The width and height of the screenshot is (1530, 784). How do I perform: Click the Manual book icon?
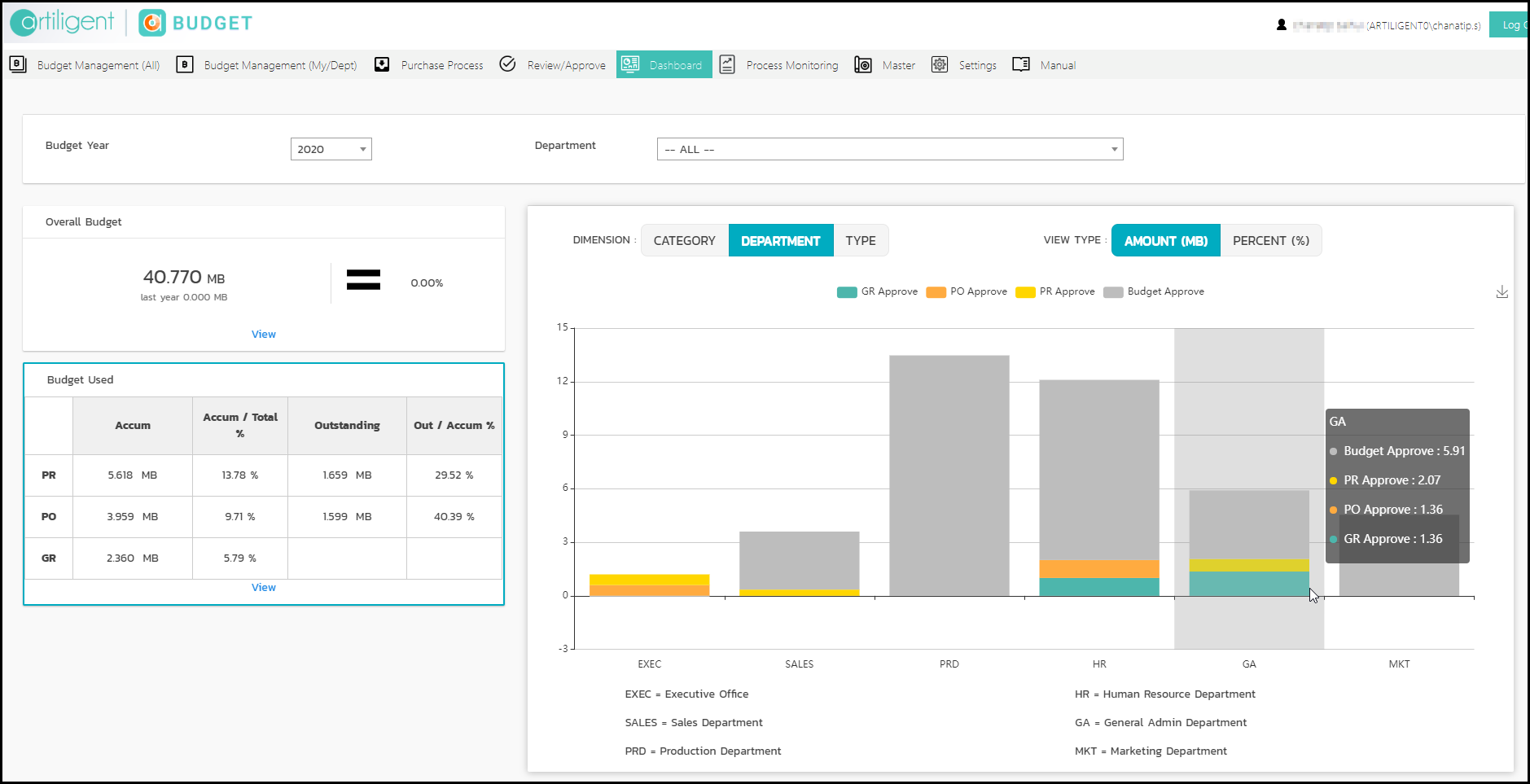pos(1021,64)
